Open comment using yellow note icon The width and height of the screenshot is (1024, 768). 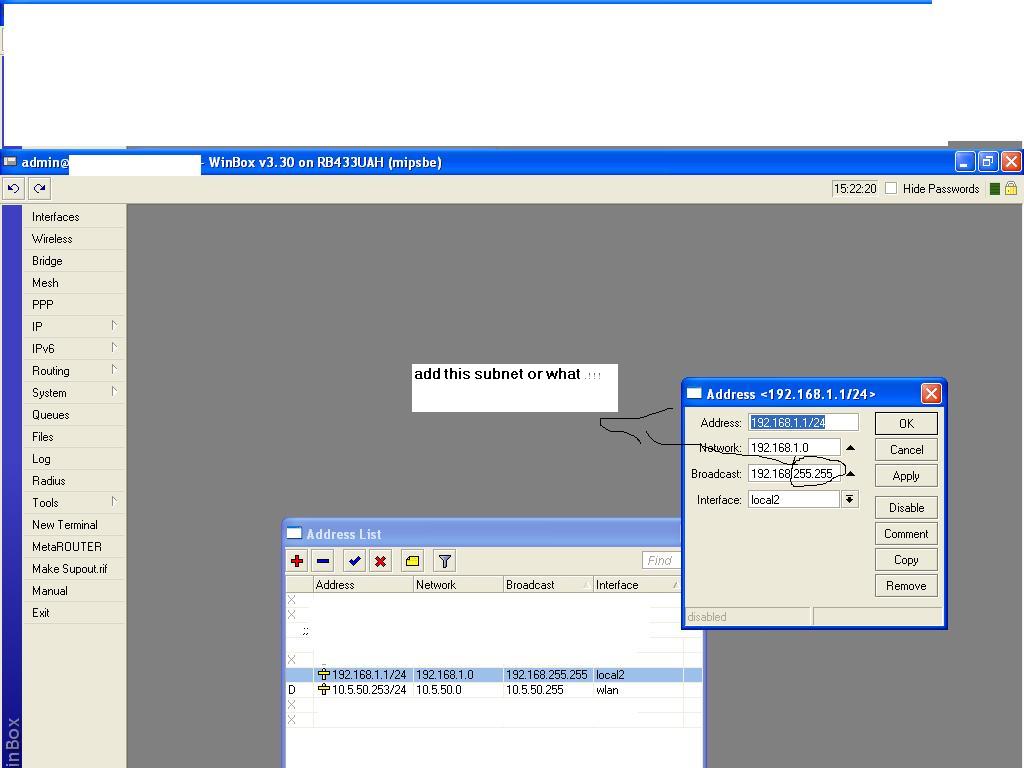click(412, 561)
